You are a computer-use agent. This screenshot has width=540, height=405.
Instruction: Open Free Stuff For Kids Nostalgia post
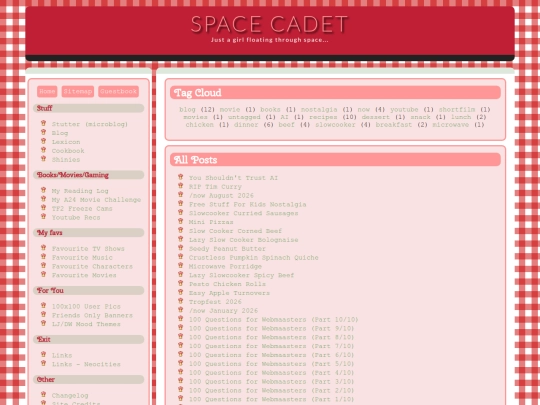click(x=247, y=204)
